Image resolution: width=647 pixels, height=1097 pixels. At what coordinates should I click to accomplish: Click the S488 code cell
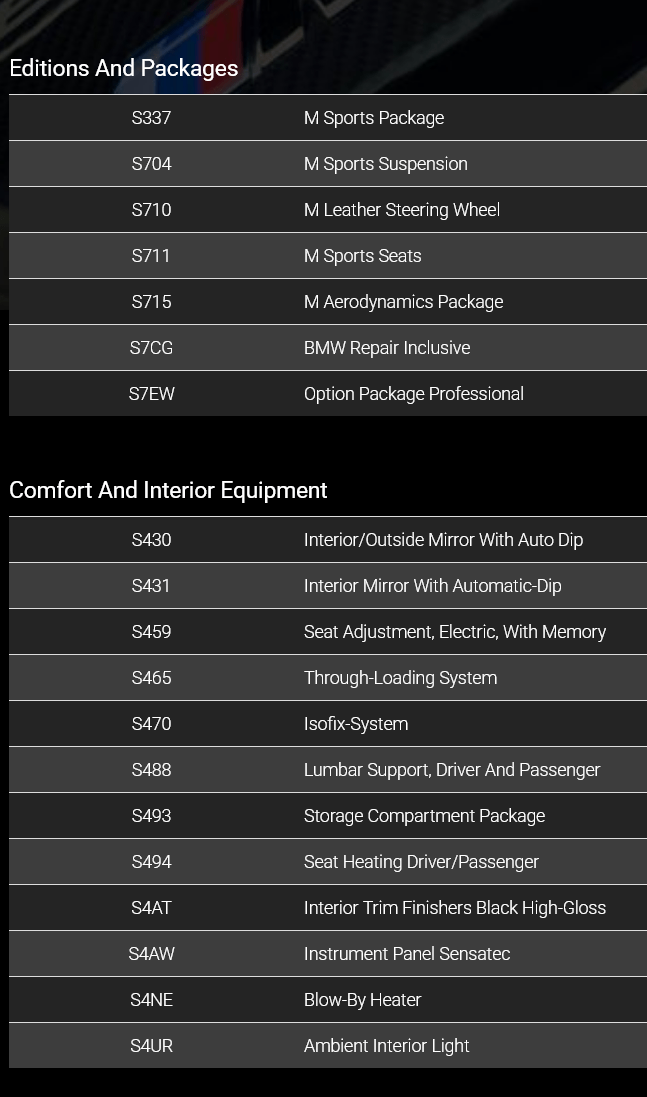tap(151, 770)
